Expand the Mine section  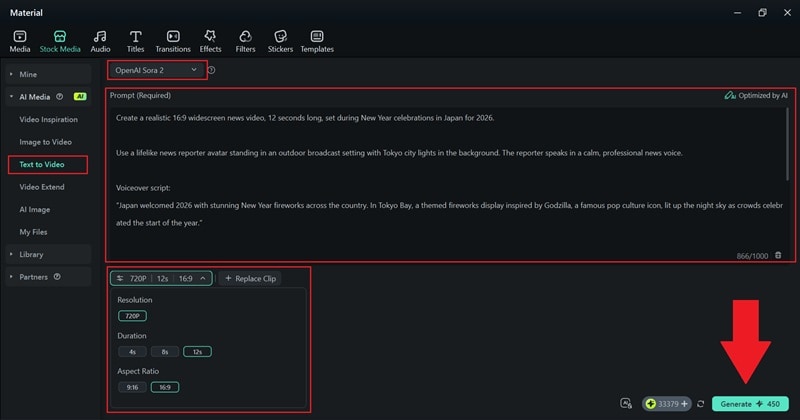click(x=48, y=74)
